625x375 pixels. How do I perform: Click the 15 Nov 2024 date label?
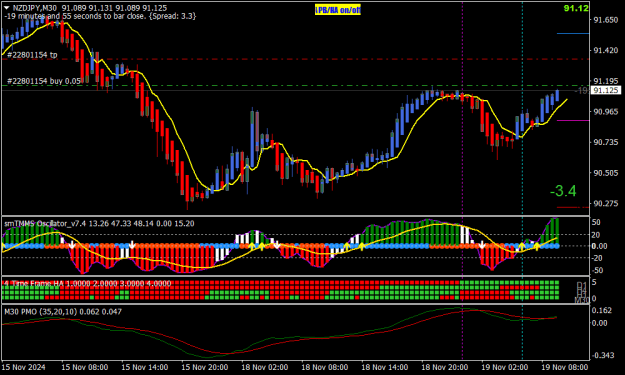pos(24,367)
